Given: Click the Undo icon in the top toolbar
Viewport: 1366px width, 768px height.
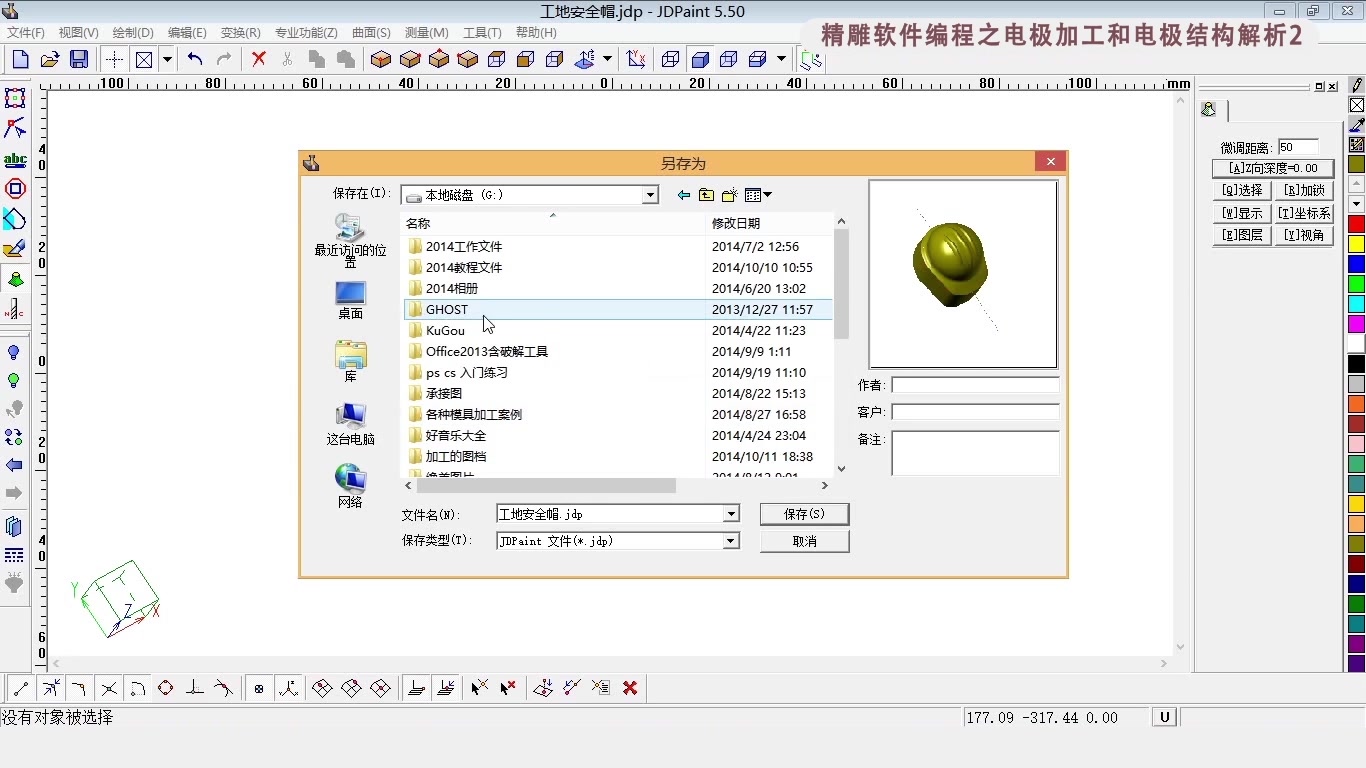Looking at the screenshot, I should tap(195, 59).
